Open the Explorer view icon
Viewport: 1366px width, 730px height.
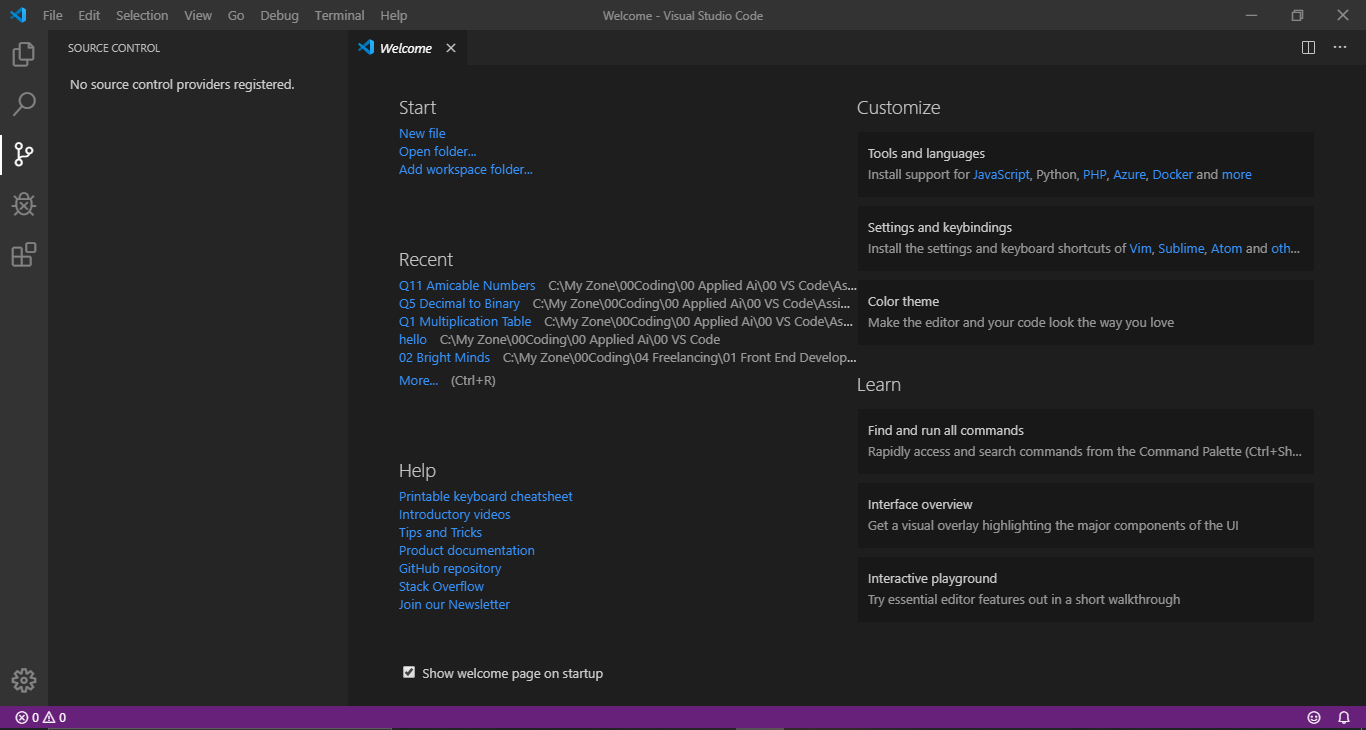coord(23,54)
